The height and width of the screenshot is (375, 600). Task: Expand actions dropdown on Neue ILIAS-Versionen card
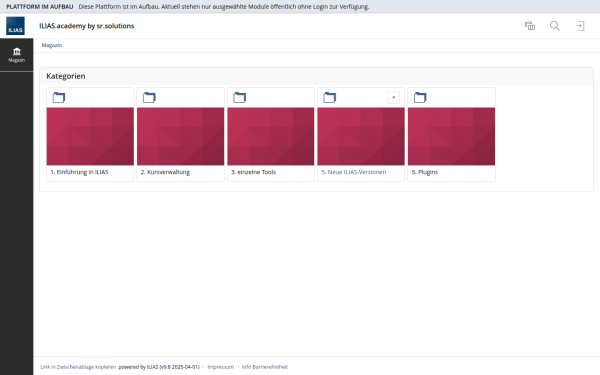(x=393, y=98)
